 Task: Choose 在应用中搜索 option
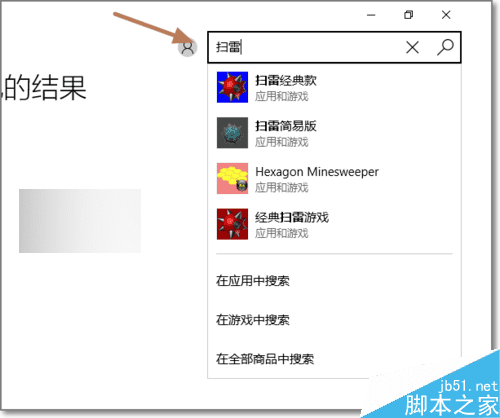253,281
